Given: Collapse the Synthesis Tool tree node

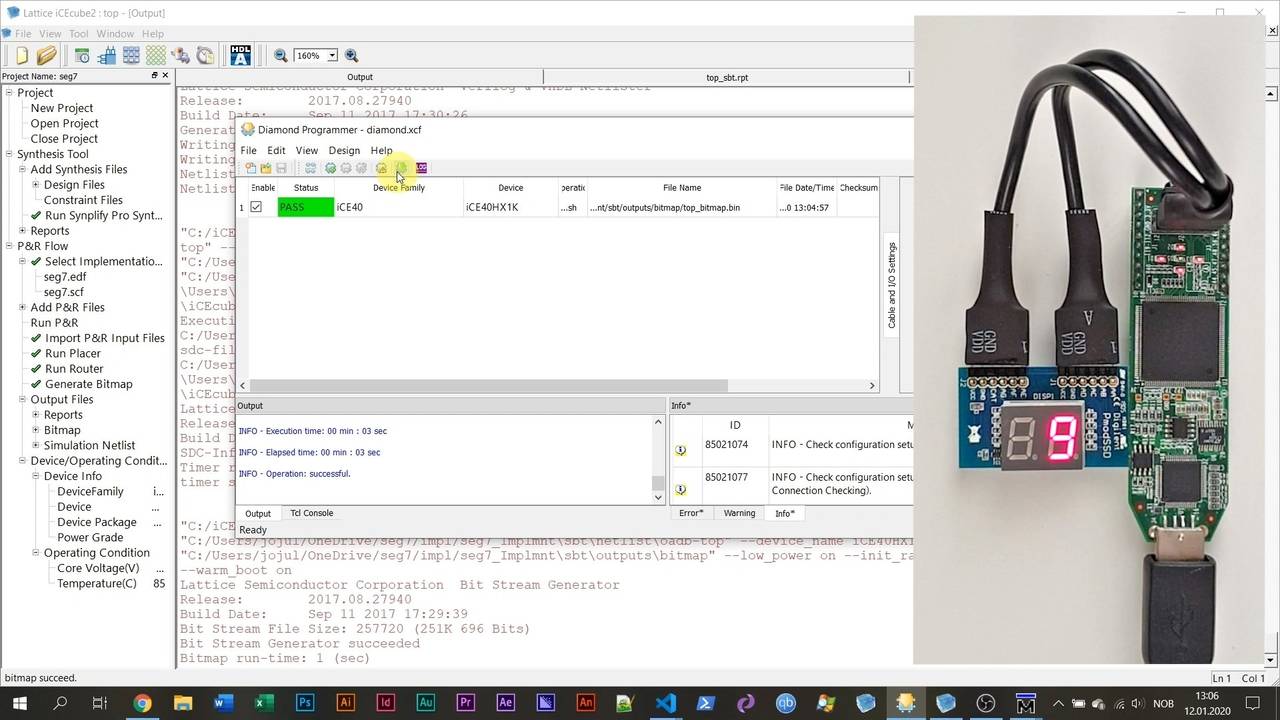Looking at the screenshot, I should (x=8, y=154).
